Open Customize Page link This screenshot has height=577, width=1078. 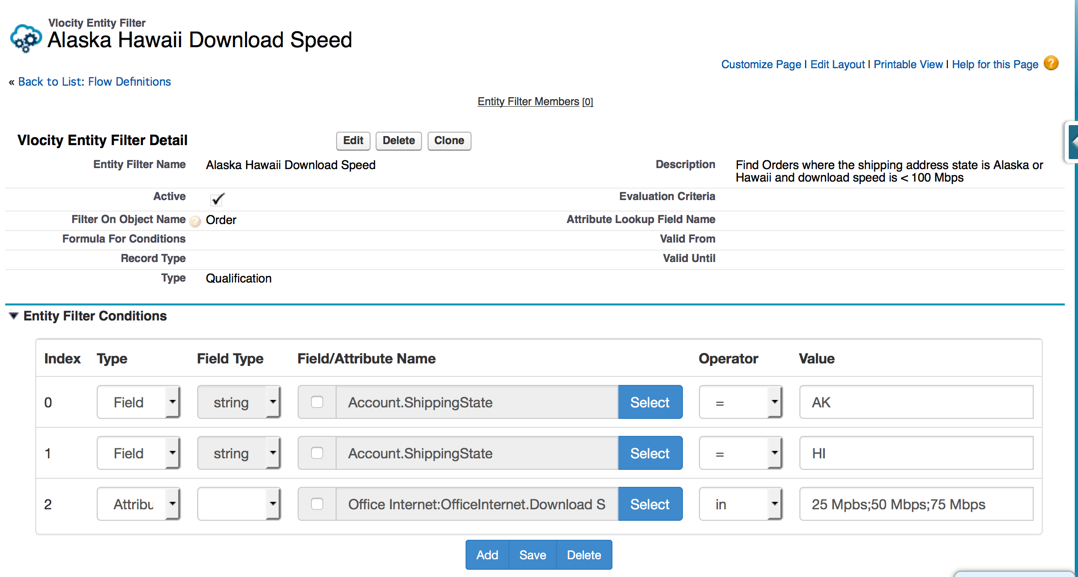(x=761, y=64)
